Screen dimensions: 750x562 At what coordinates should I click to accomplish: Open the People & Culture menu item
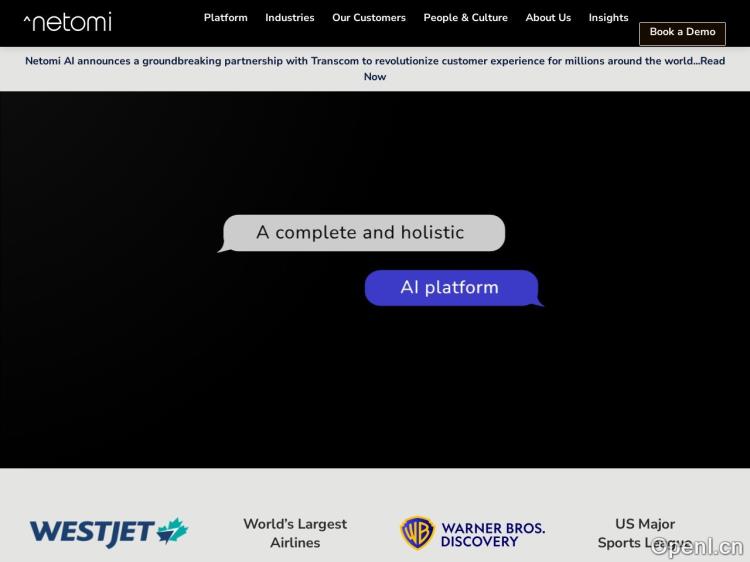tap(465, 18)
